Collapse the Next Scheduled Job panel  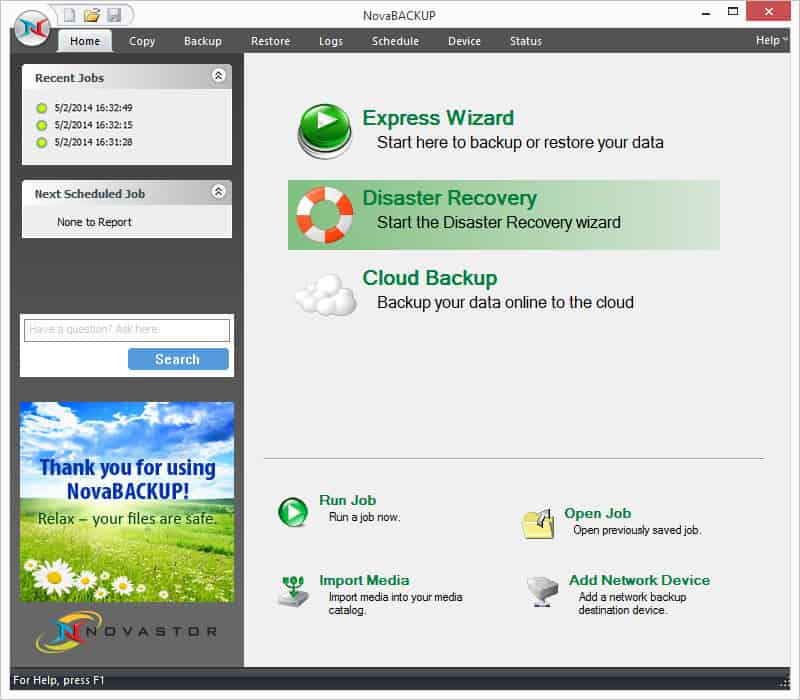click(x=218, y=192)
